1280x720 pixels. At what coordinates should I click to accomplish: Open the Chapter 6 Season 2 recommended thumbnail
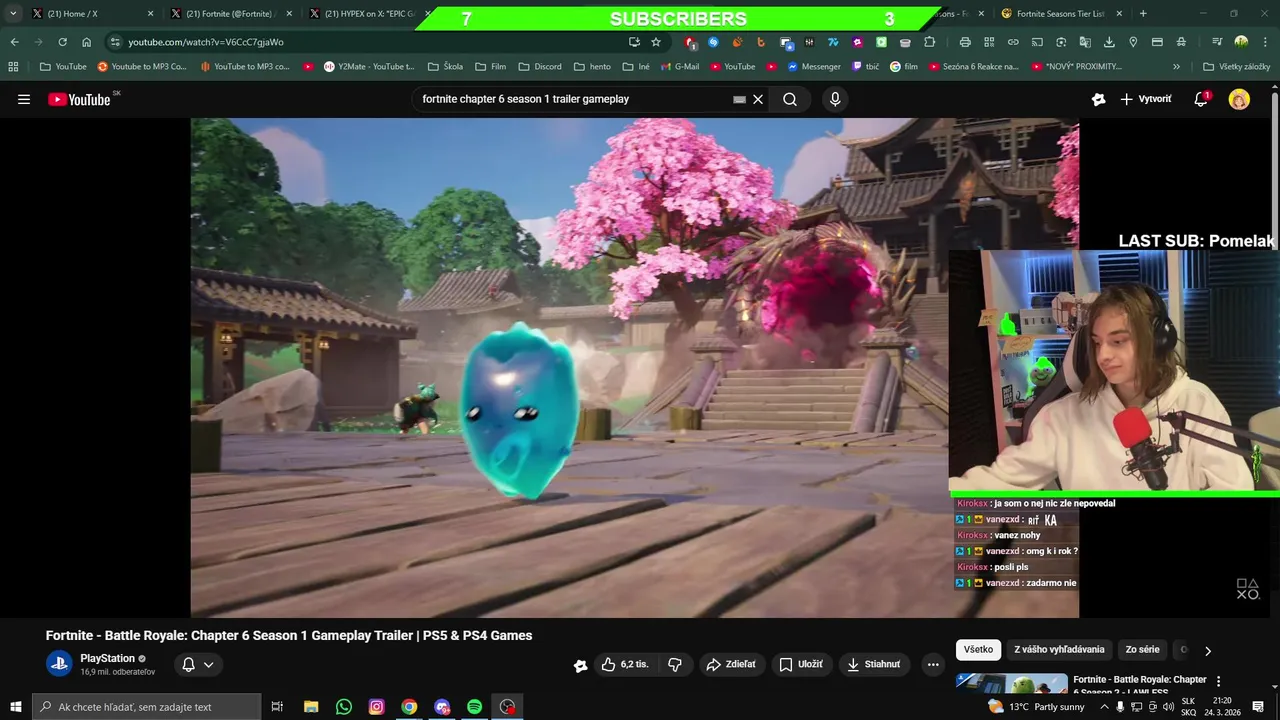(x=1011, y=684)
